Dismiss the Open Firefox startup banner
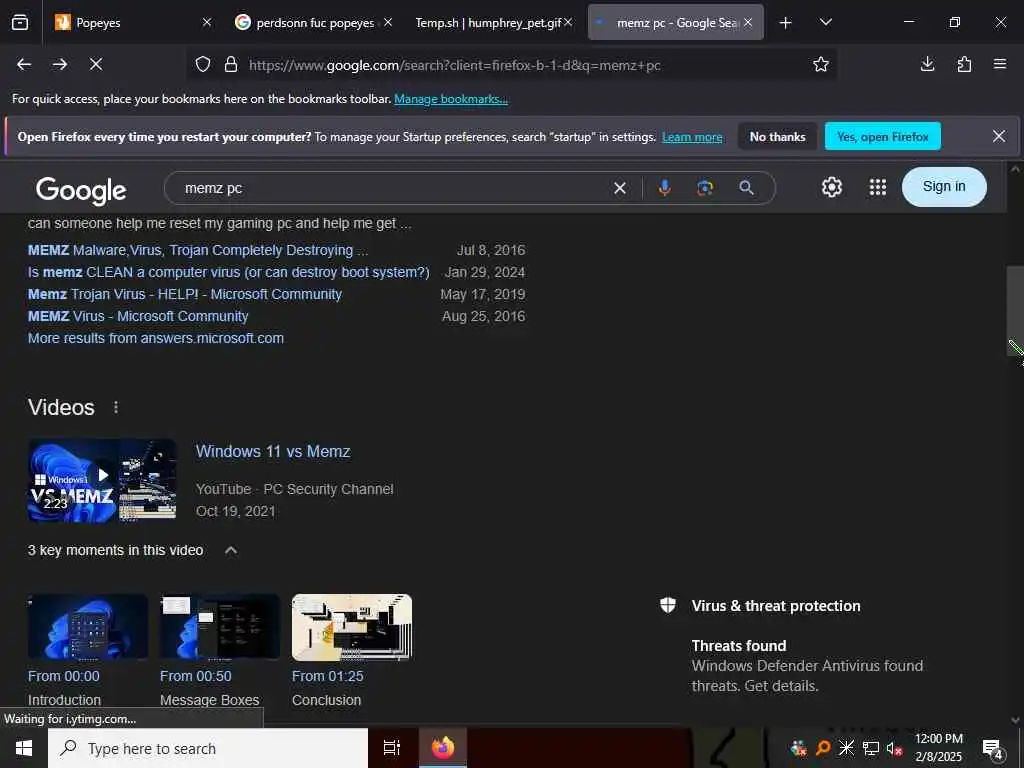The height and width of the screenshot is (768, 1024). point(999,136)
